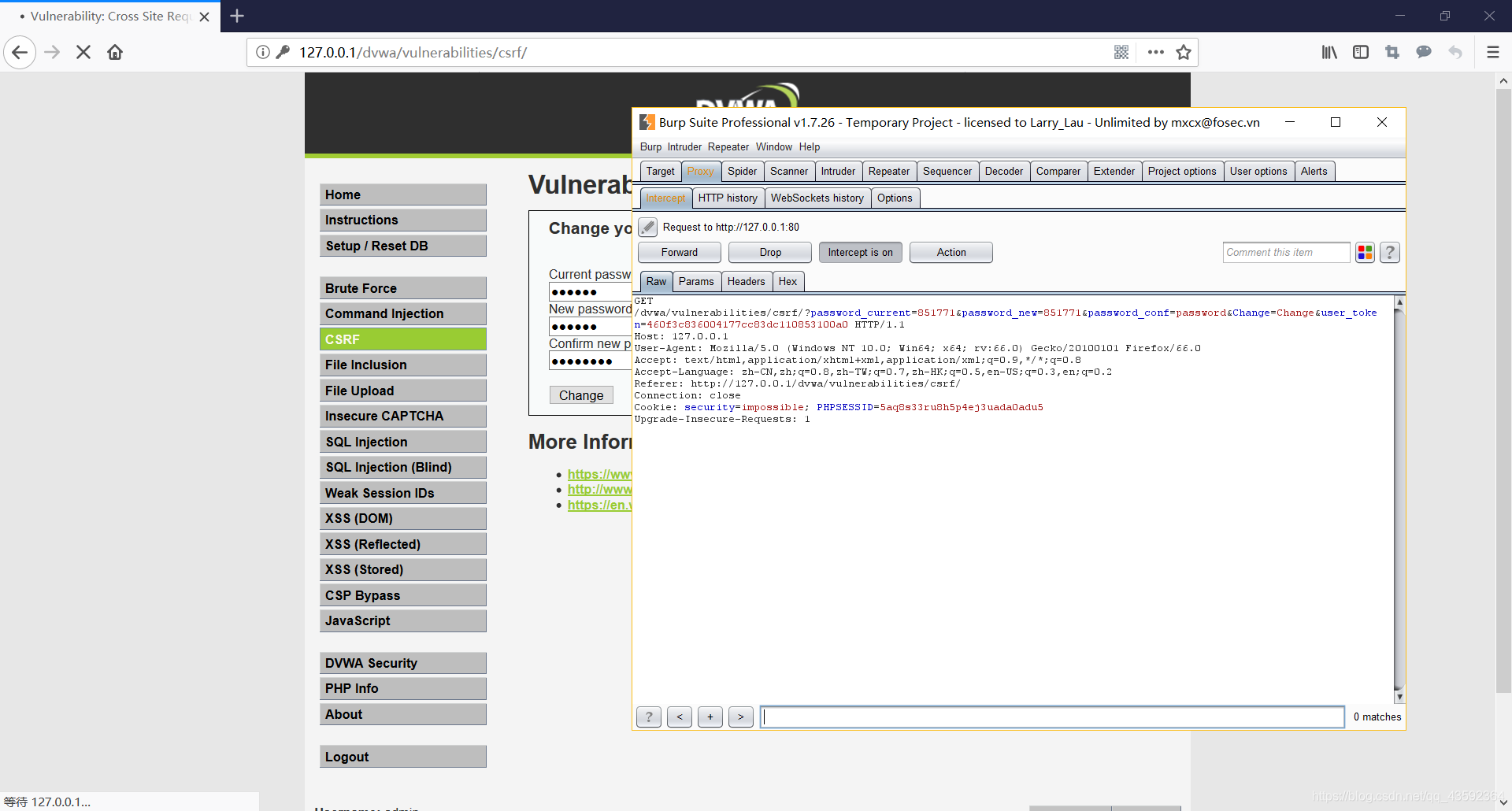Close the Vulnerability CSRF browser tab

(205, 17)
